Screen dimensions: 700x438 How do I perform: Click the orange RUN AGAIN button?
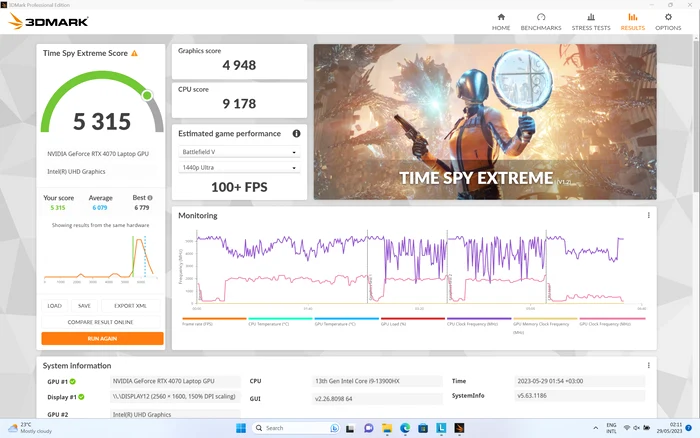point(102,338)
